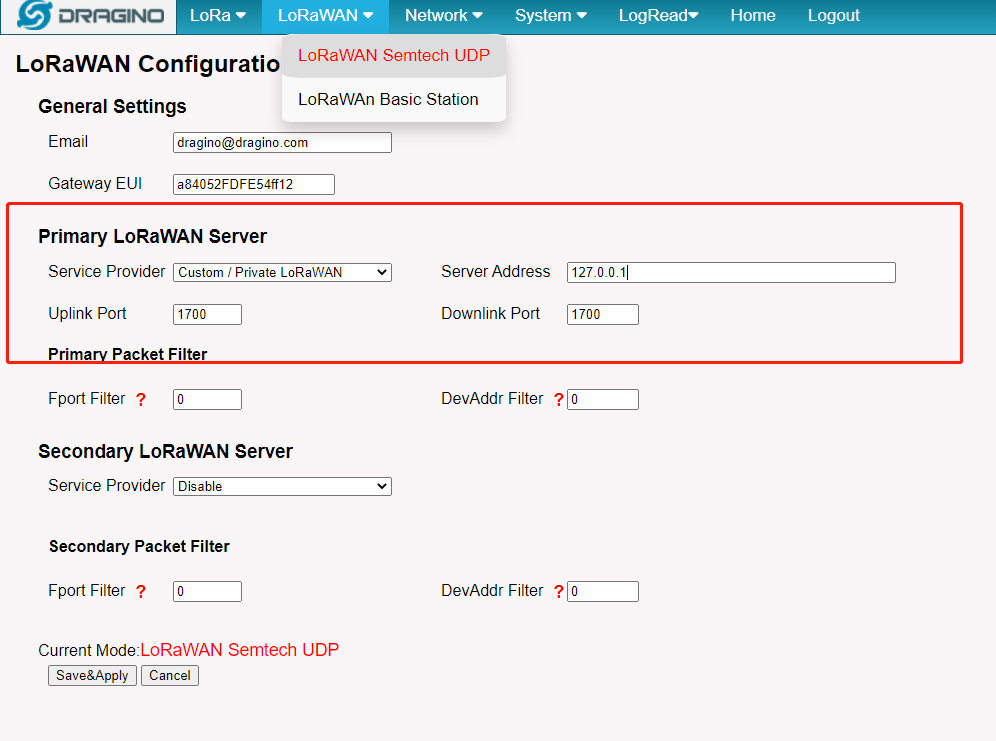The image size is (996, 741).
Task: Click the Logout link
Action: click(833, 16)
